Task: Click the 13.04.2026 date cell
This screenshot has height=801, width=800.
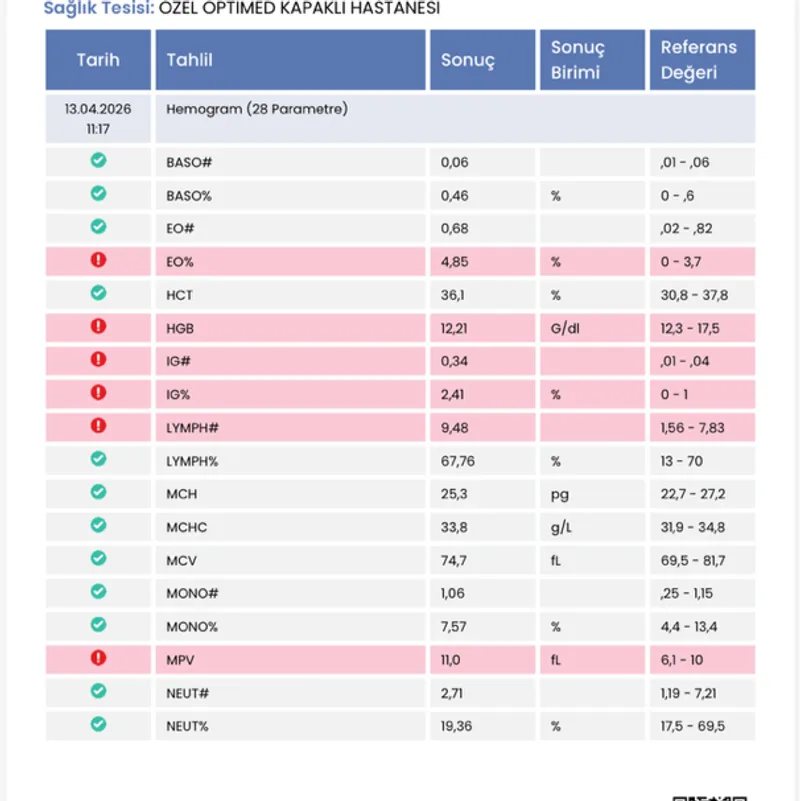Action: [98, 109]
